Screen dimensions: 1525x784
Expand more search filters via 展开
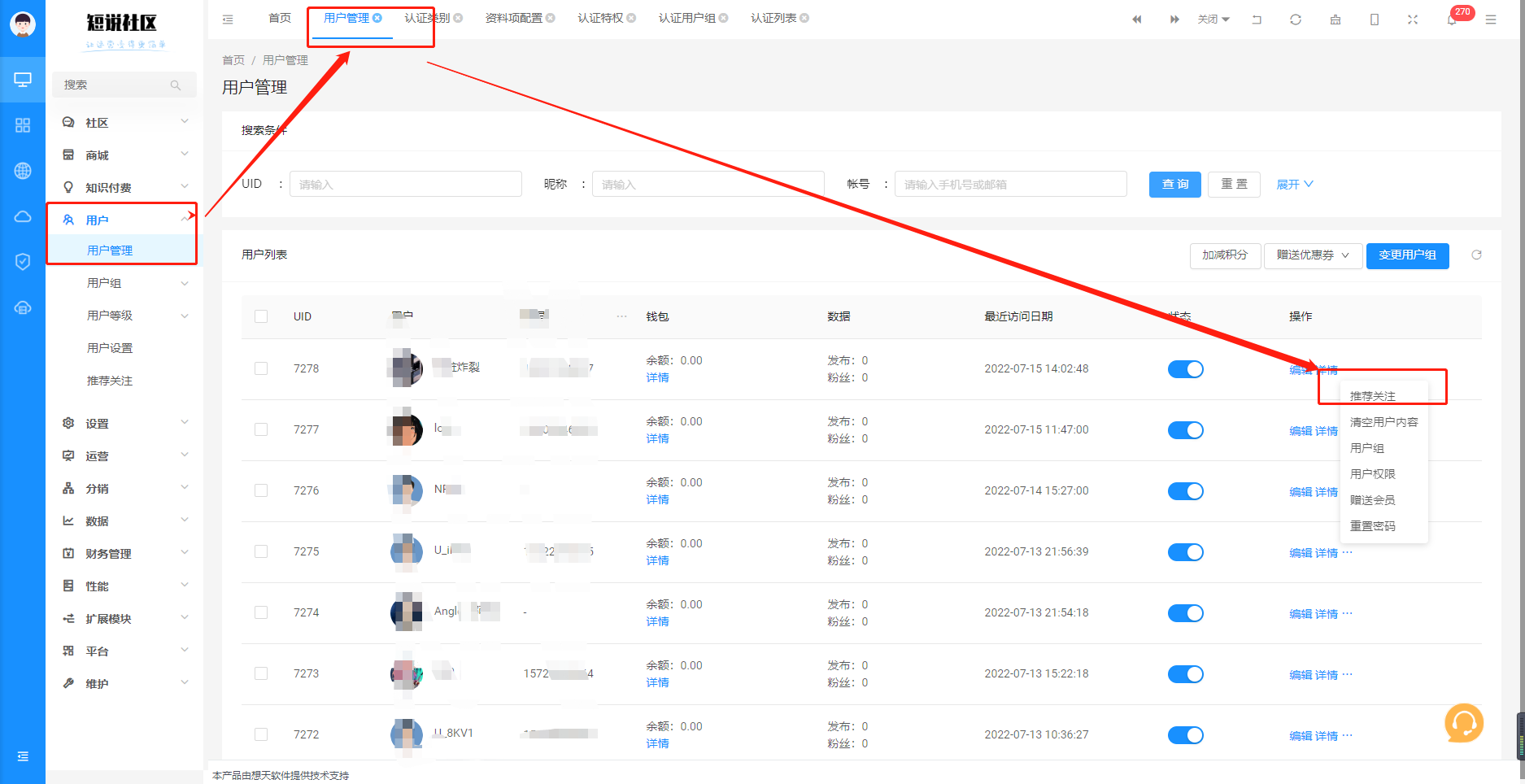click(1295, 185)
